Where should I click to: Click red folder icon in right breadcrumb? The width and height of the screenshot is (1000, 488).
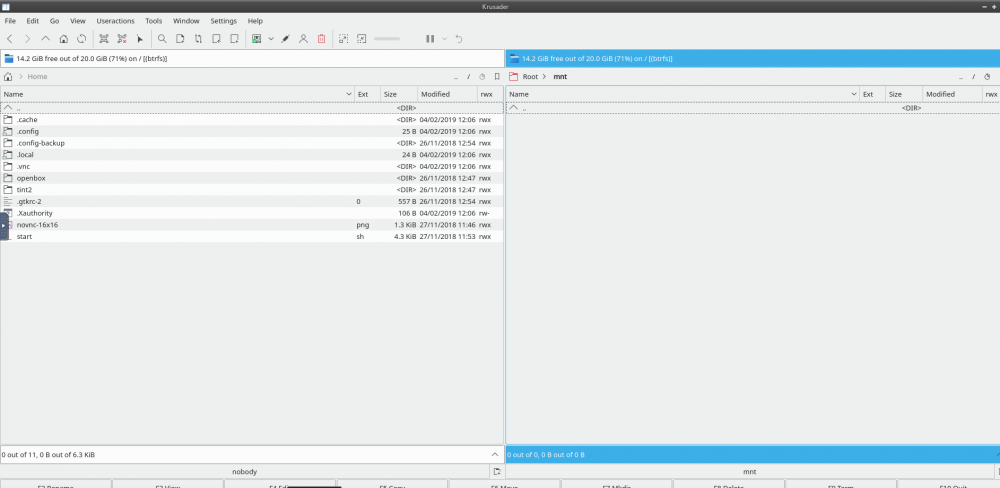pos(513,77)
